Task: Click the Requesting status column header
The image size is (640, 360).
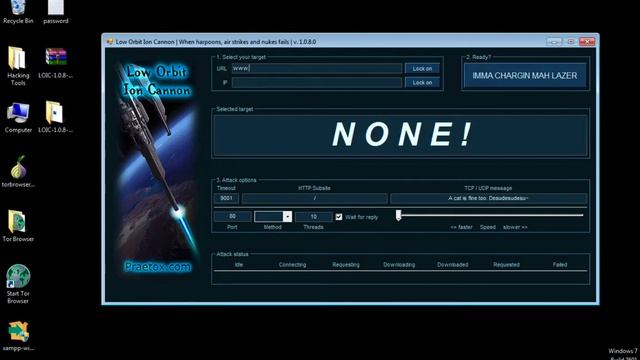Action: 346,264
